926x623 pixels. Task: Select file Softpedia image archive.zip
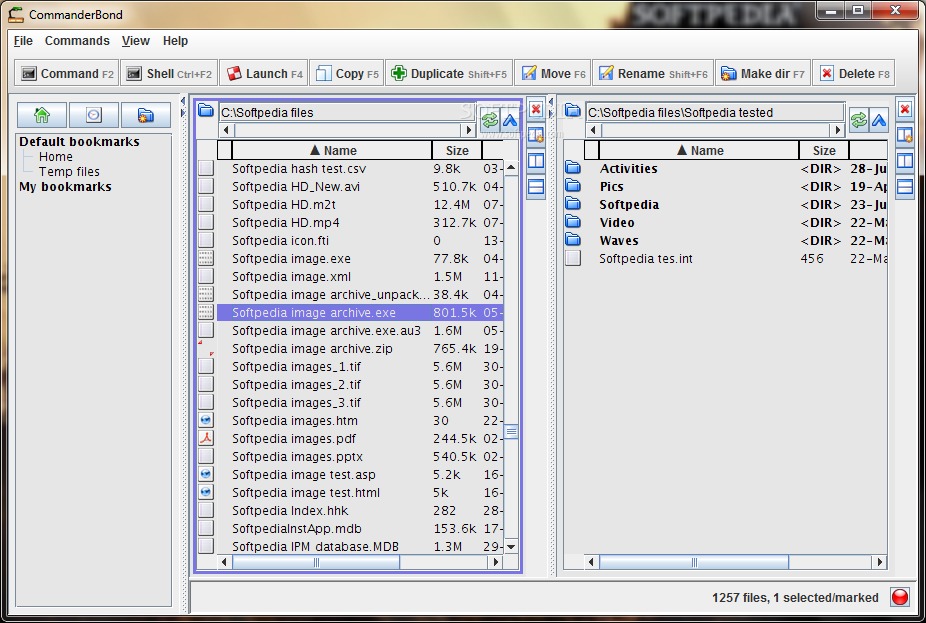coord(312,348)
